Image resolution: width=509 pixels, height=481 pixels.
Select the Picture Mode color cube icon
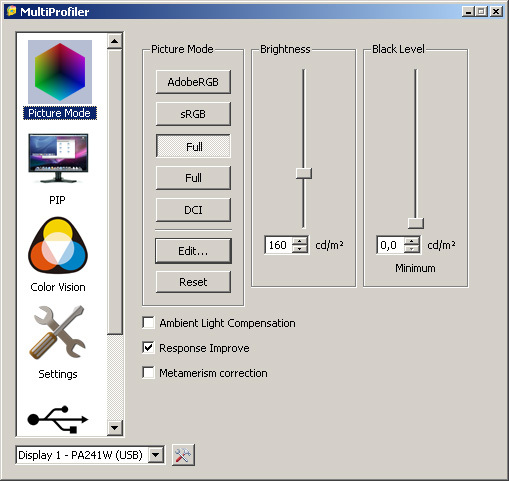pos(60,72)
